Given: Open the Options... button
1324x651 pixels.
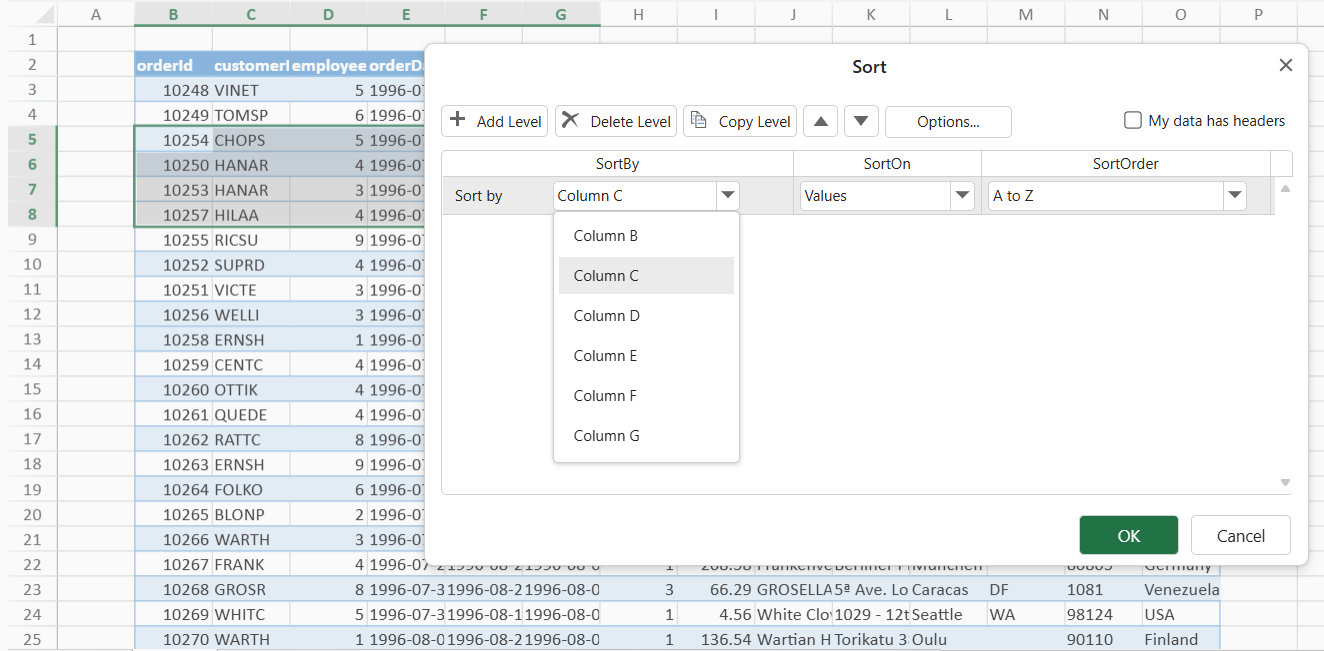Looking at the screenshot, I should pos(947,122).
